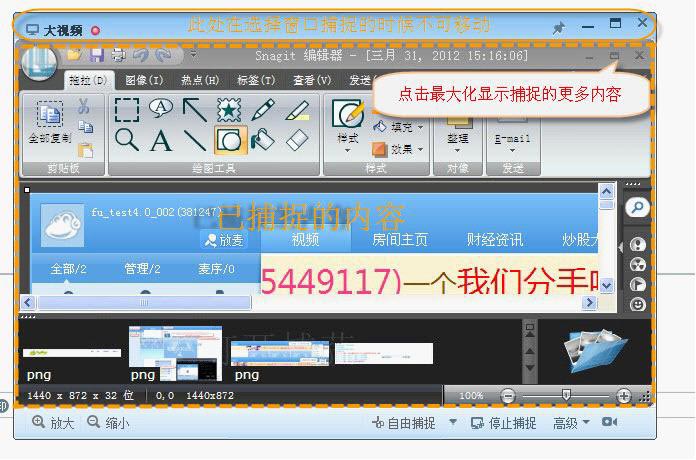This screenshot has height=460, width=696.
Task: Open the 高级 dropdown menu
Action: [x=571, y=423]
